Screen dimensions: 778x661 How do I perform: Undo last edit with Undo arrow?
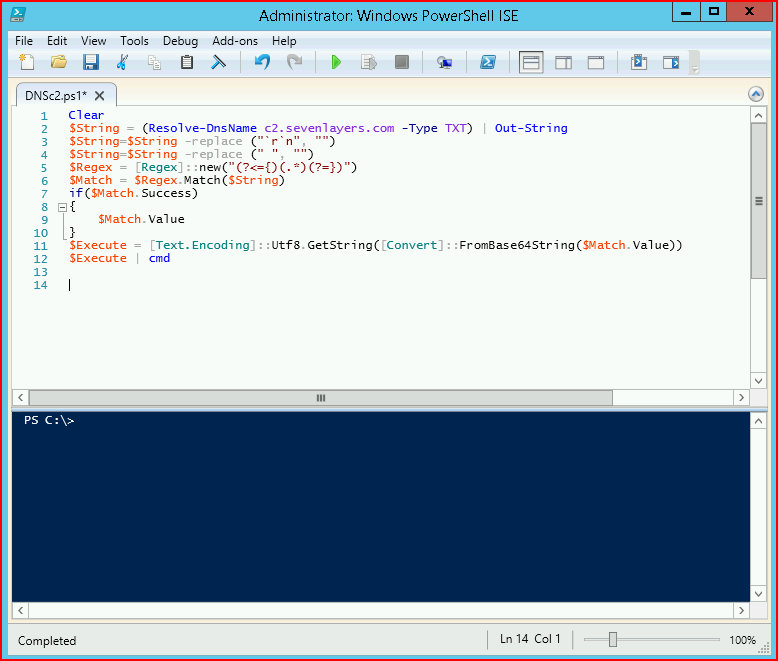tap(262, 63)
